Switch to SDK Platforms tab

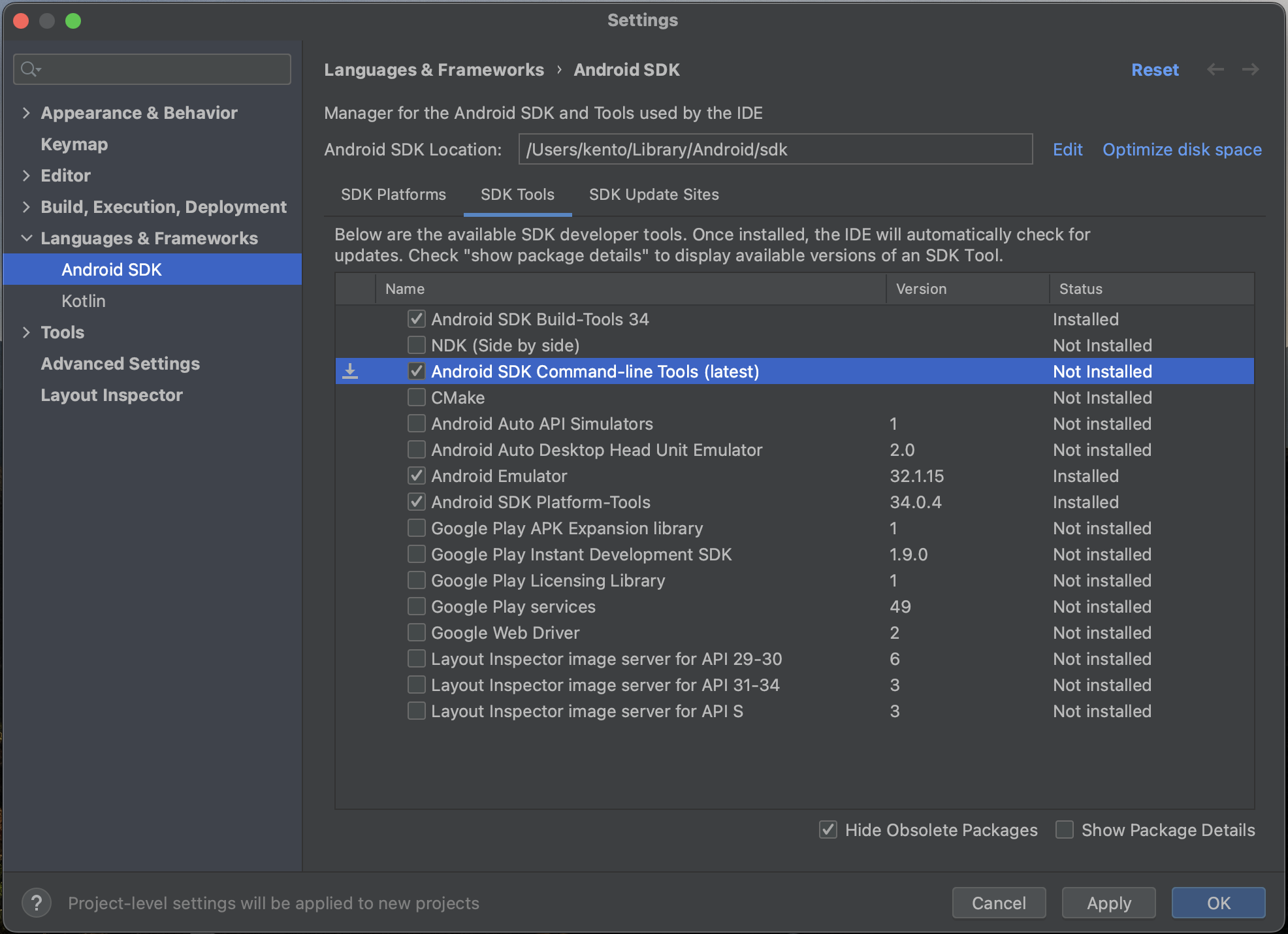(x=393, y=195)
